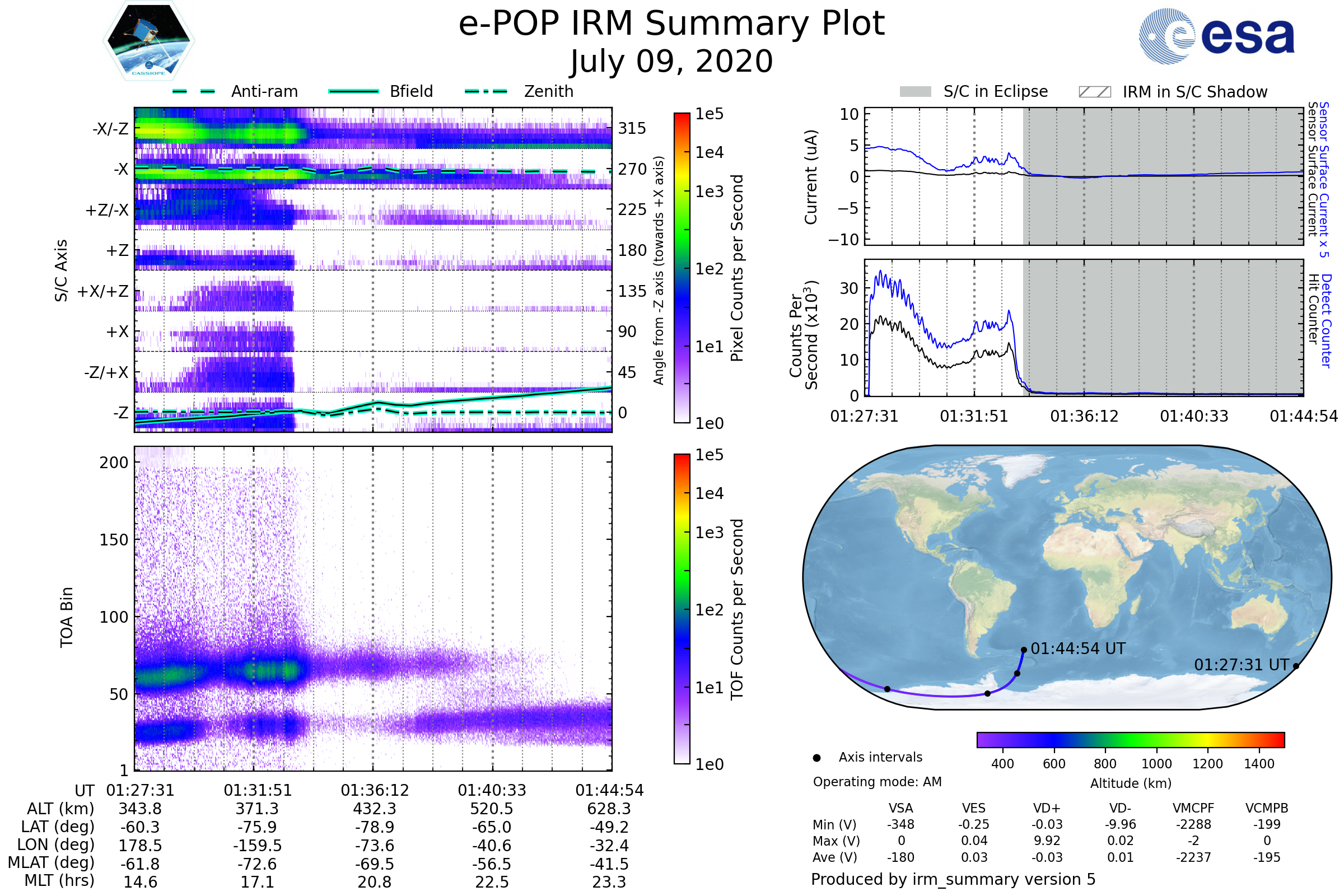
Task: Click the TOA Bin axis label
Action: coord(67,617)
